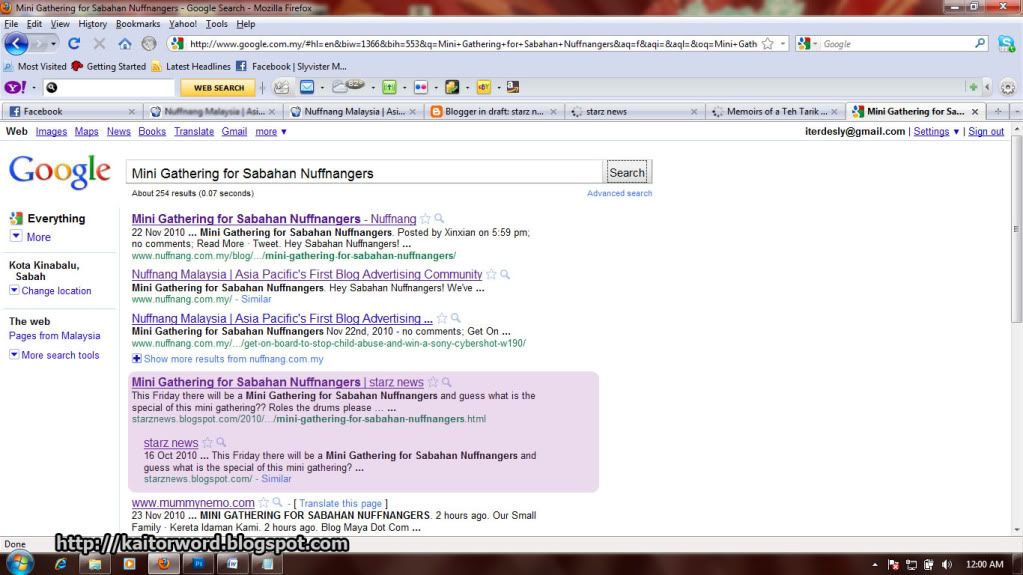Open the Bookmarks menu
The width and height of the screenshot is (1023, 575).
tap(138, 23)
